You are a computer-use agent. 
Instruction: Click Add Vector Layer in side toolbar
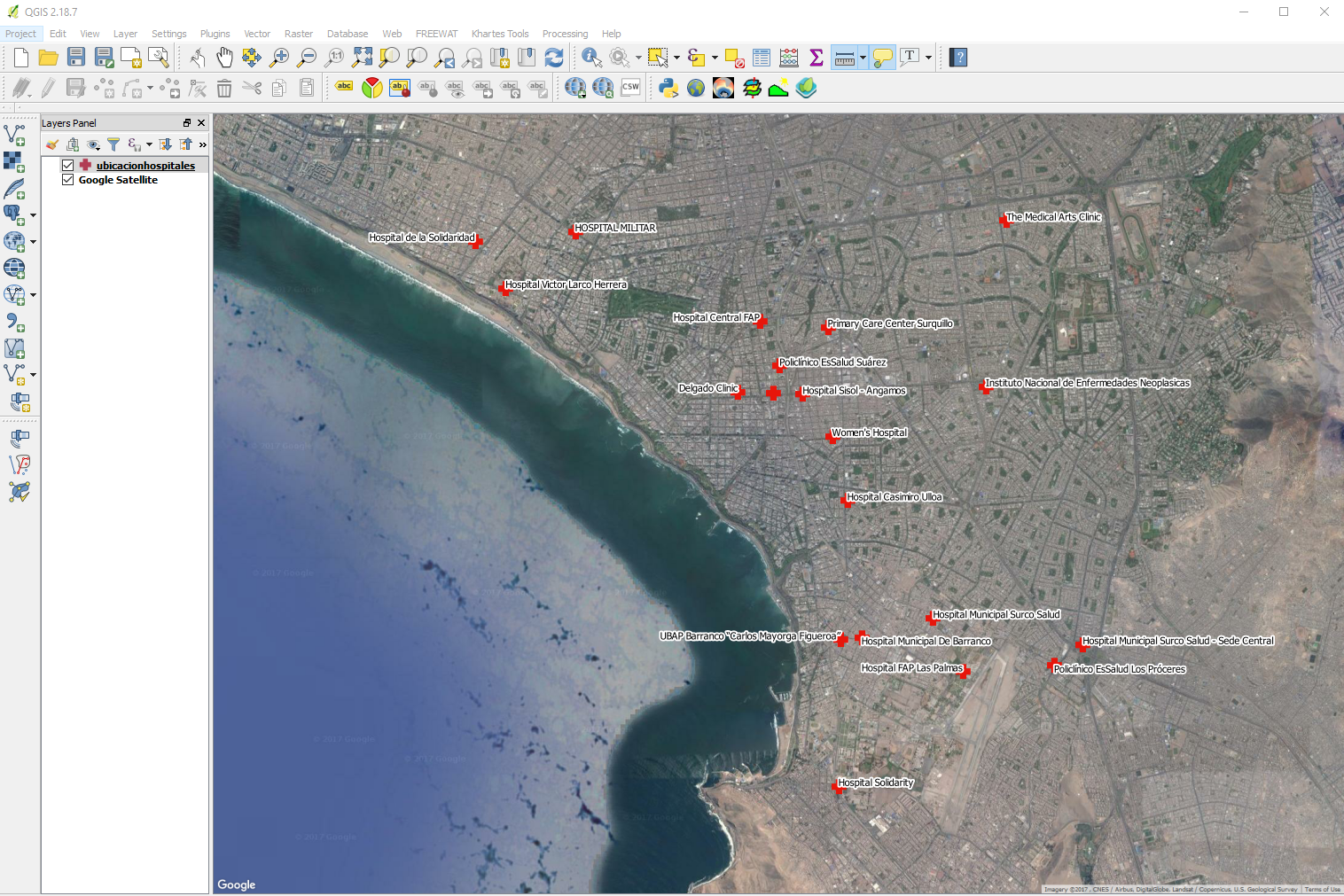point(14,135)
